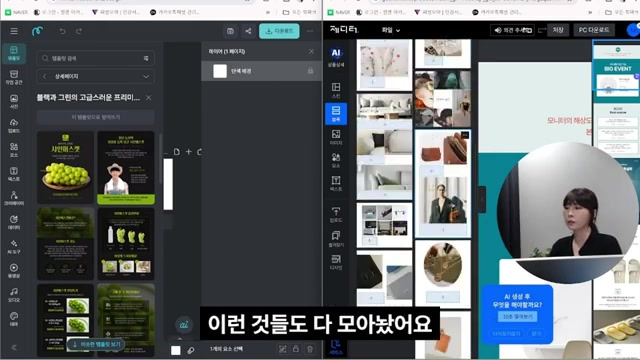Open the 디자인 tab in right sidebar
The width and height of the screenshot is (640, 360).
point(336,262)
